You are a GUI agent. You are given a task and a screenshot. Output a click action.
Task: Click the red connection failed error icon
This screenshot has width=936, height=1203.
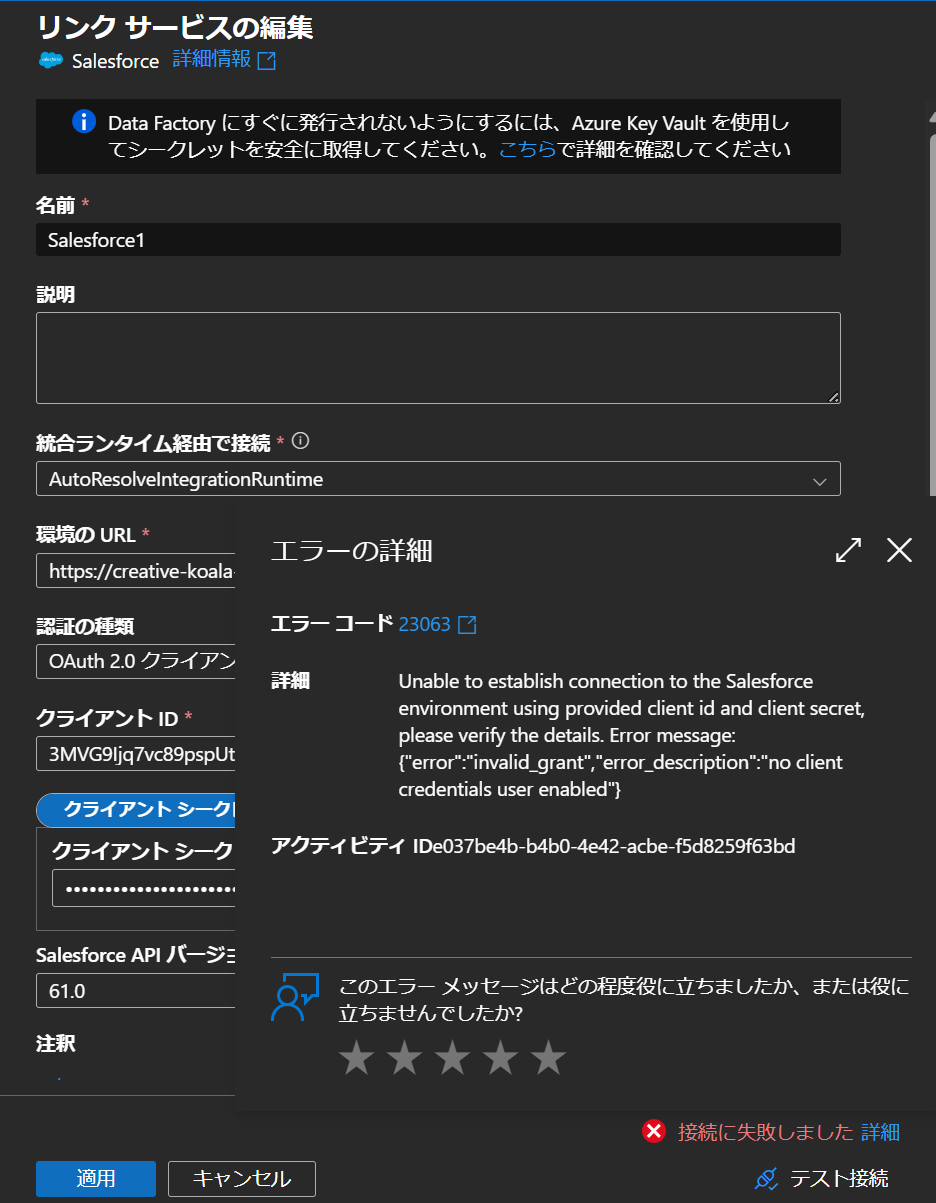[654, 1131]
